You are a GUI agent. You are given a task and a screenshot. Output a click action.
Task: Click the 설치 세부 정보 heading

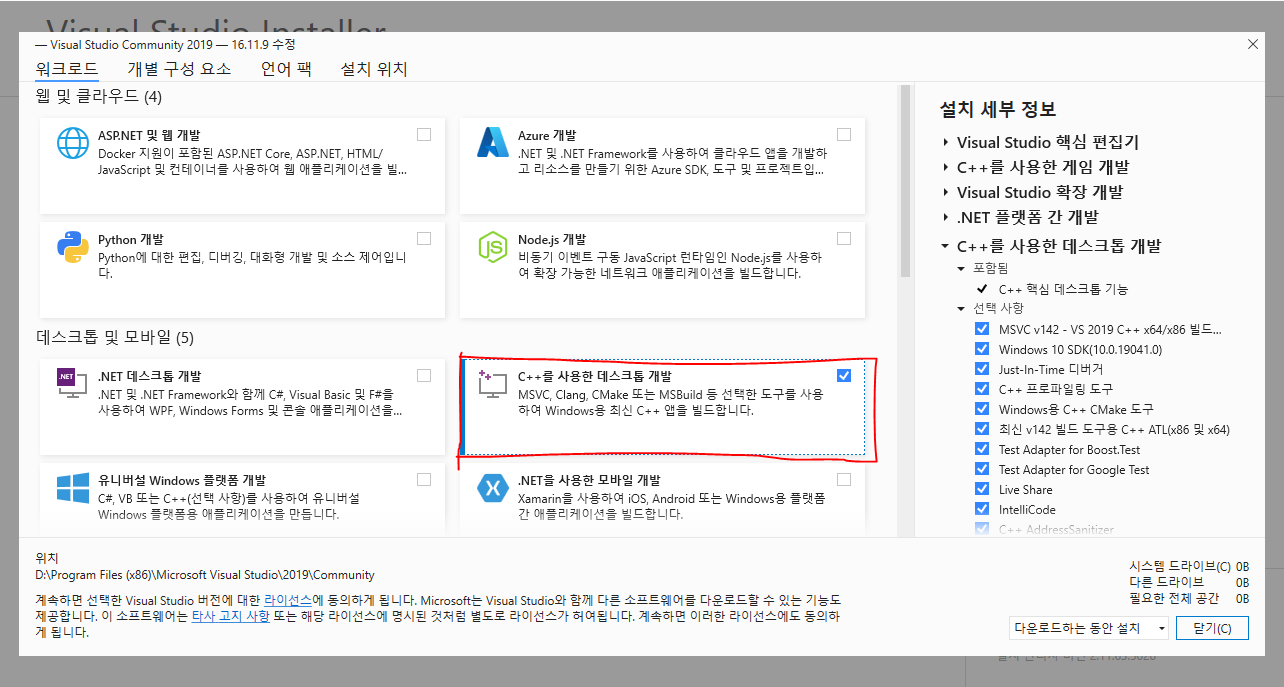998,109
